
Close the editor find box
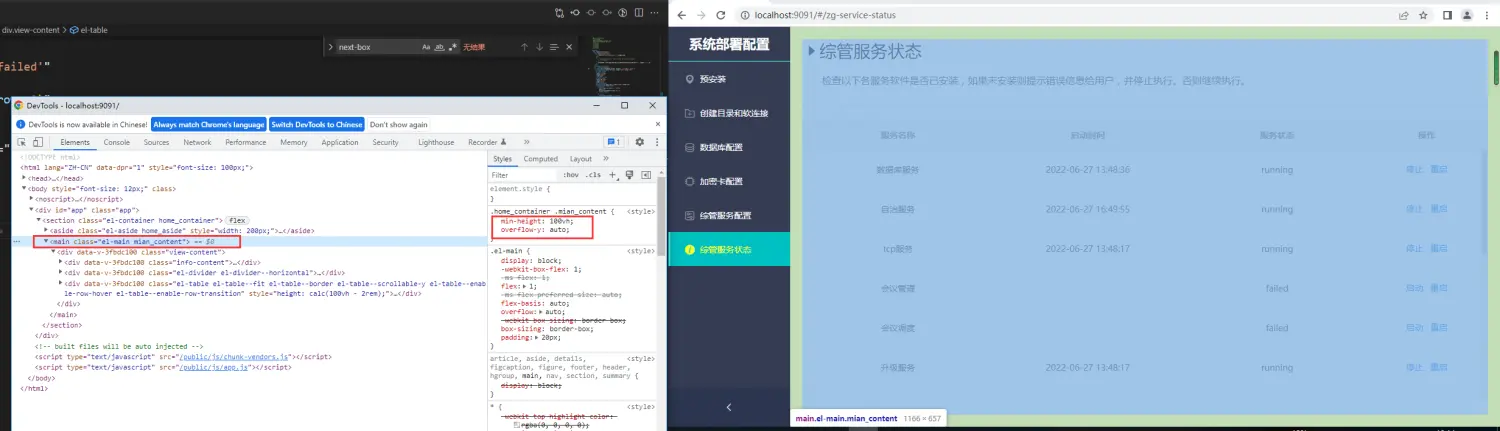pyautogui.click(x=570, y=47)
